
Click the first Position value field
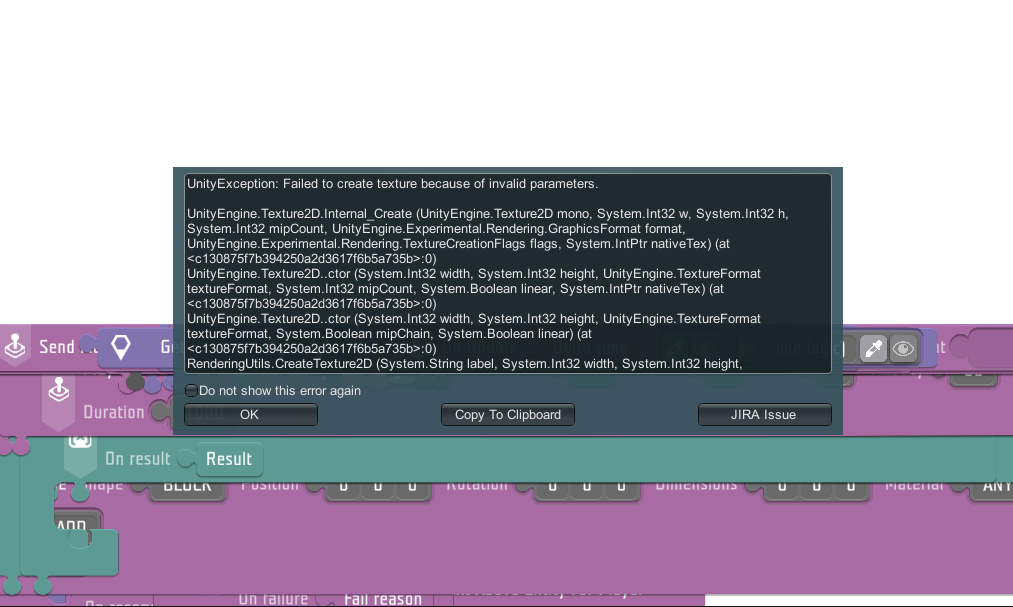pos(343,487)
